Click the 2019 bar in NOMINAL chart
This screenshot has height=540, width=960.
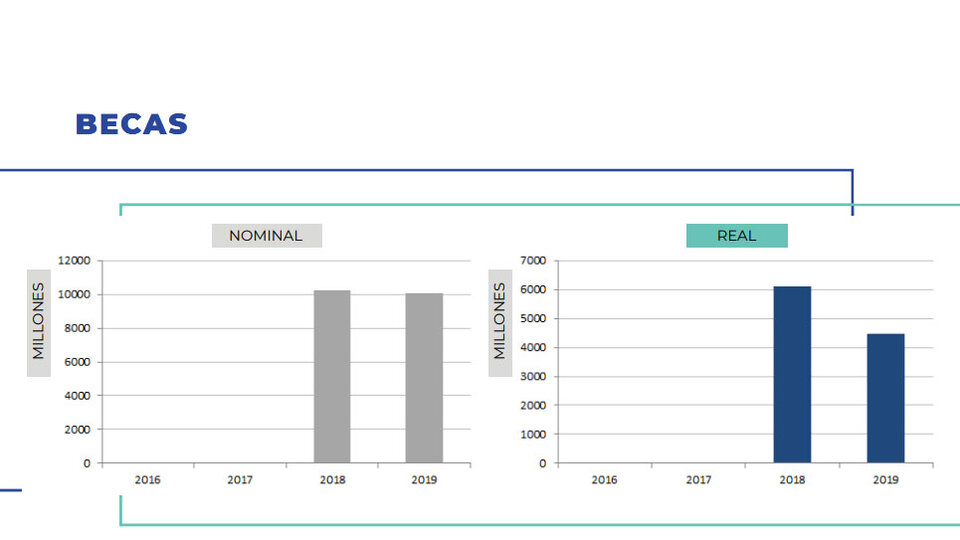(x=424, y=378)
